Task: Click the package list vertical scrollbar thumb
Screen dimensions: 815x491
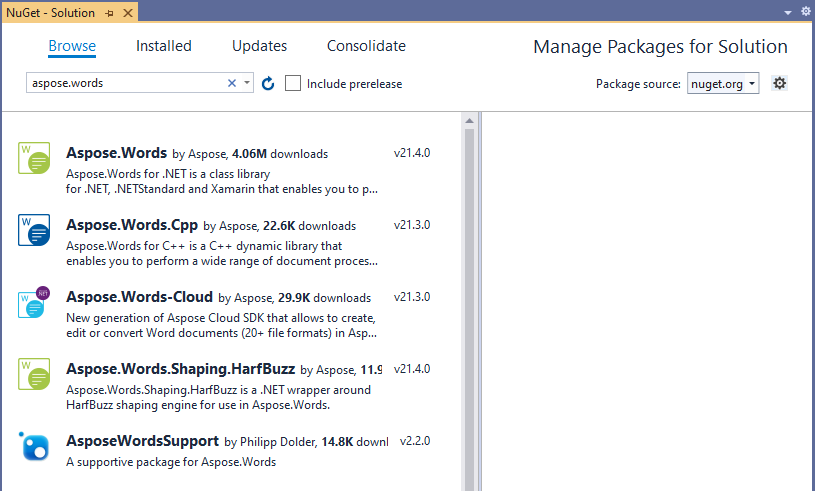Action: (469, 309)
